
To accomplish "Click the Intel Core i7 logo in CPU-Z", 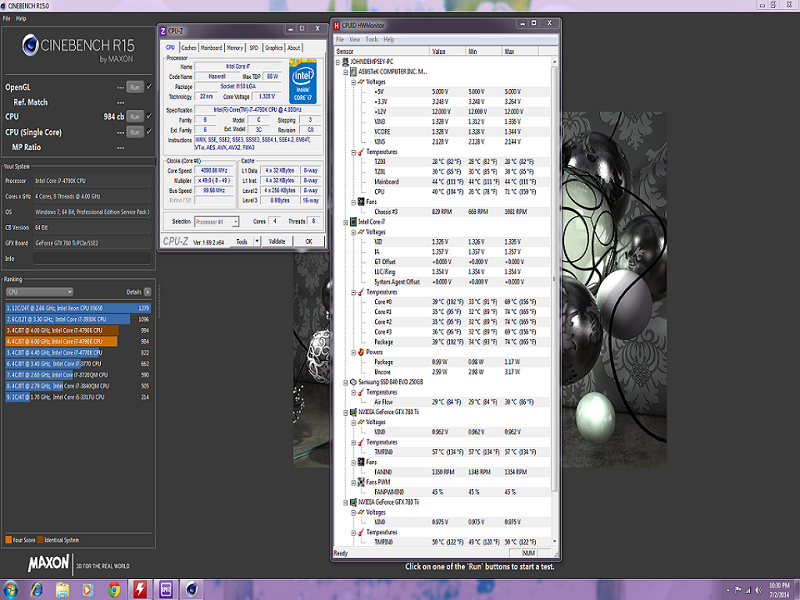I will tap(303, 82).
